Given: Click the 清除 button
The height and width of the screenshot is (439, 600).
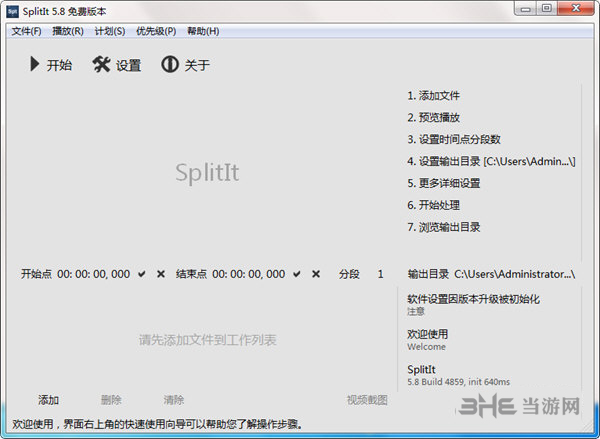Looking at the screenshot, I should click(174, 400).
